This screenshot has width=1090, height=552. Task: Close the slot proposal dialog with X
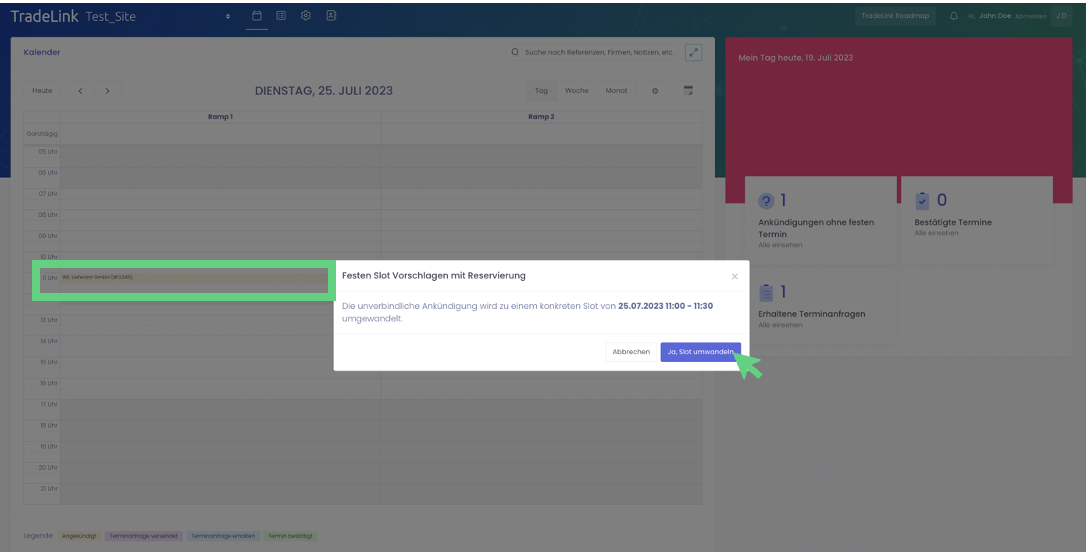pos(735,276)
